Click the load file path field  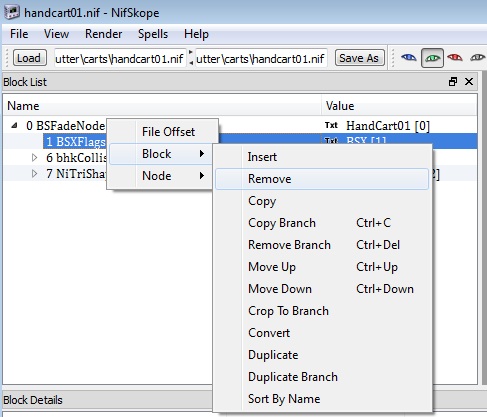click(x=120, y=59)
